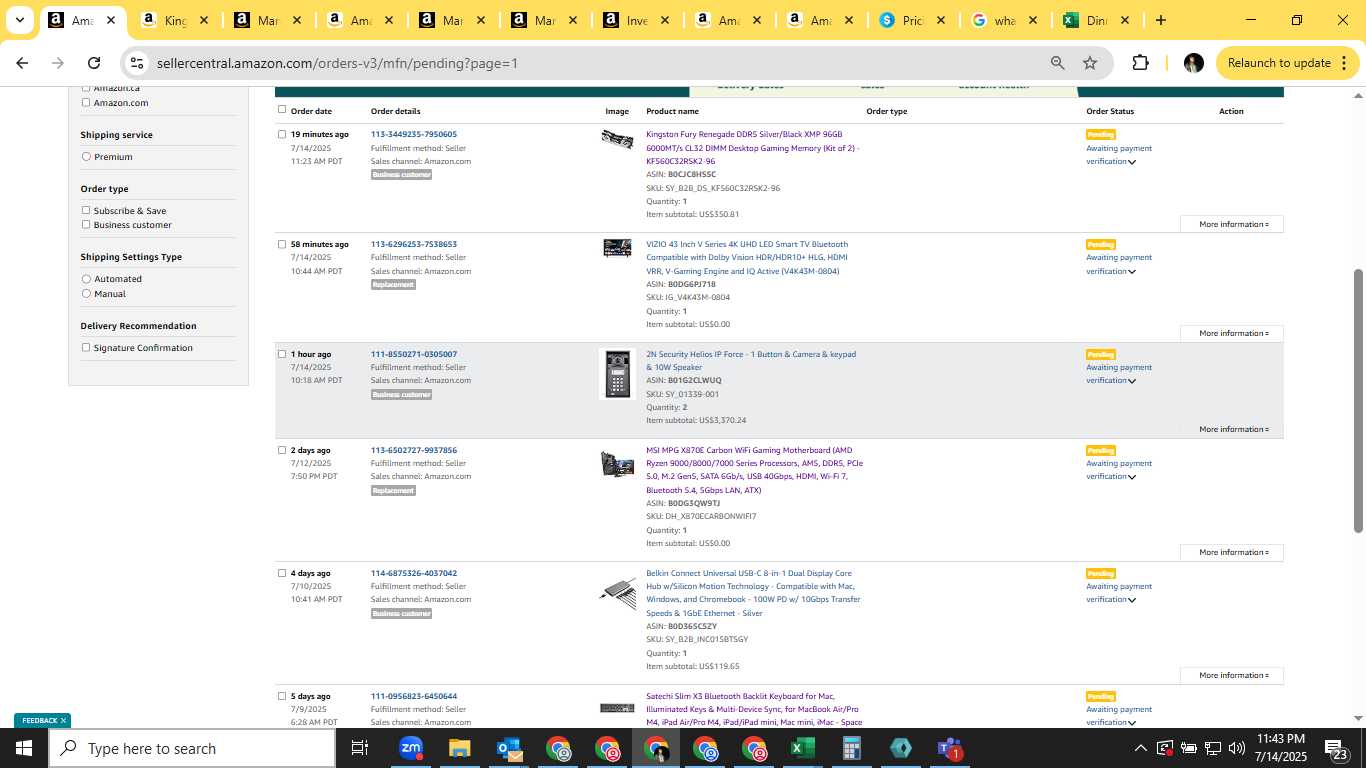Open the Kingston Fury memory product image
This screenshot has height=768, width=1366.
click(617, 139)
